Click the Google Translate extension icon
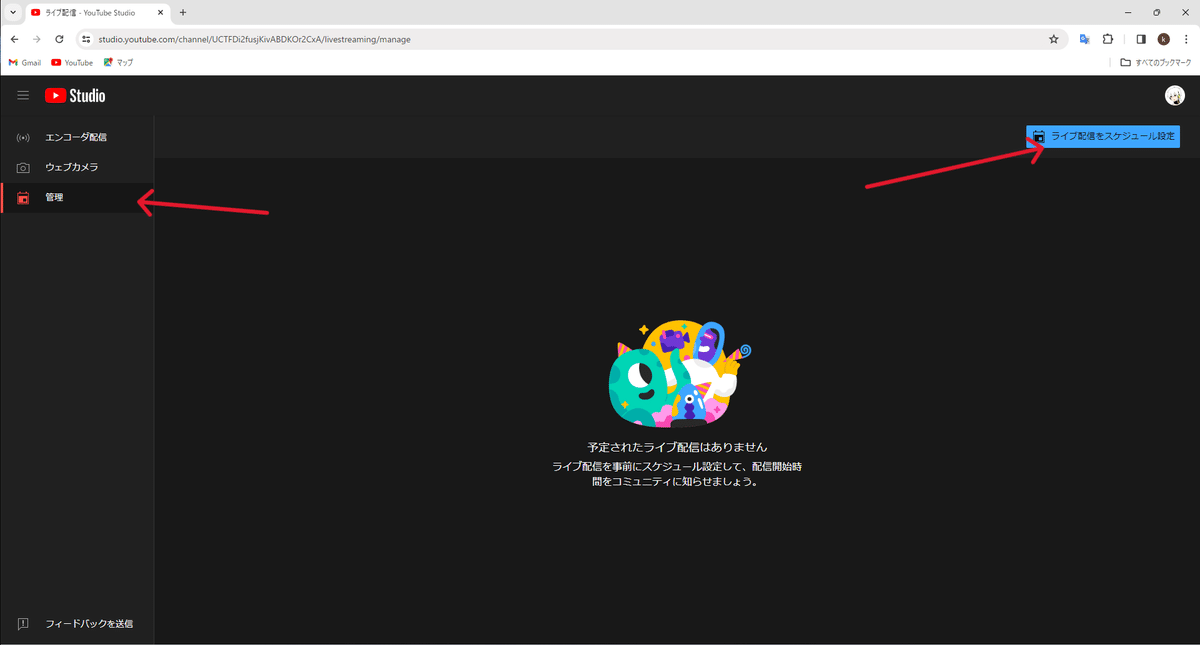 coord(1084,39)
